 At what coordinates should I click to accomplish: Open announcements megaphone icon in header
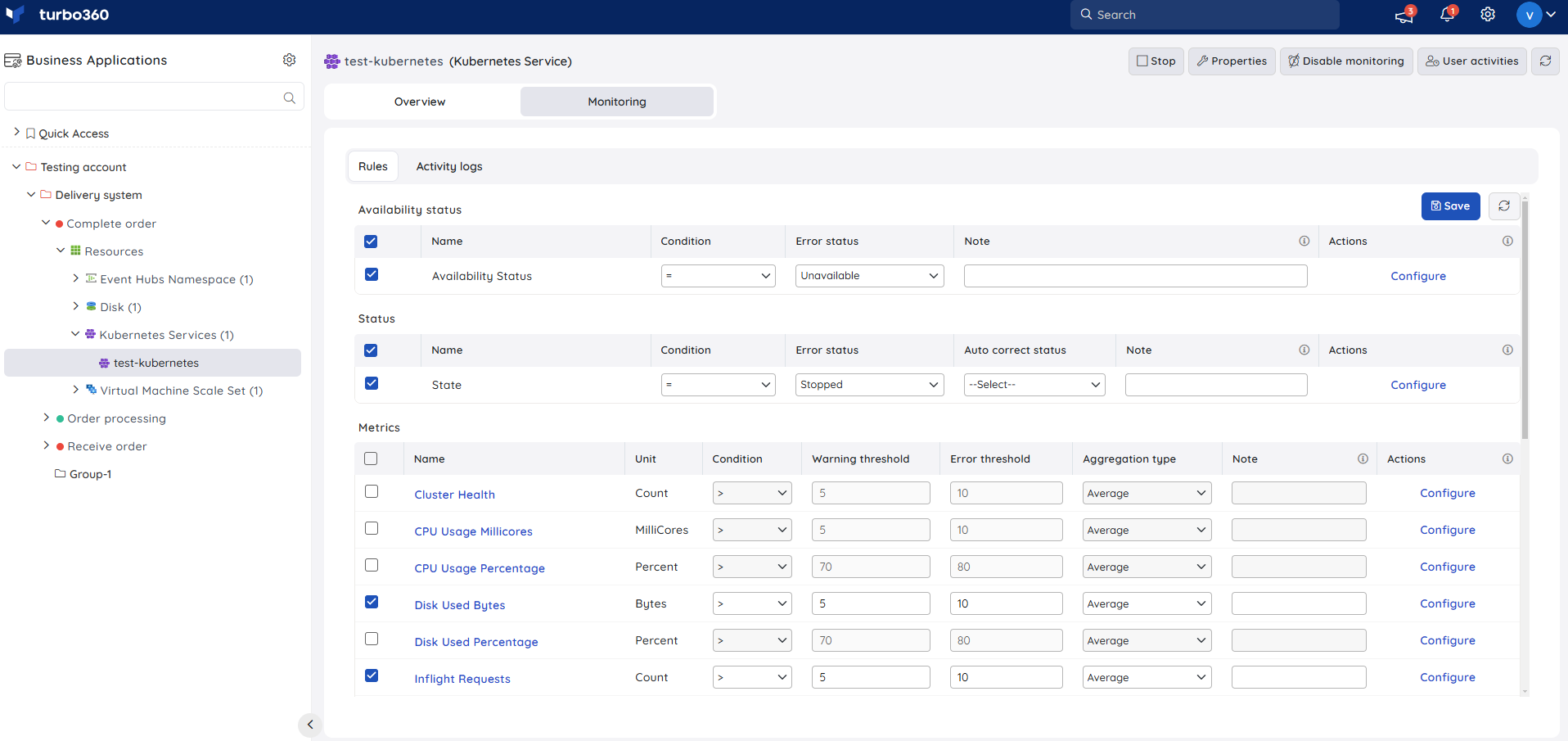(1404, 15)
